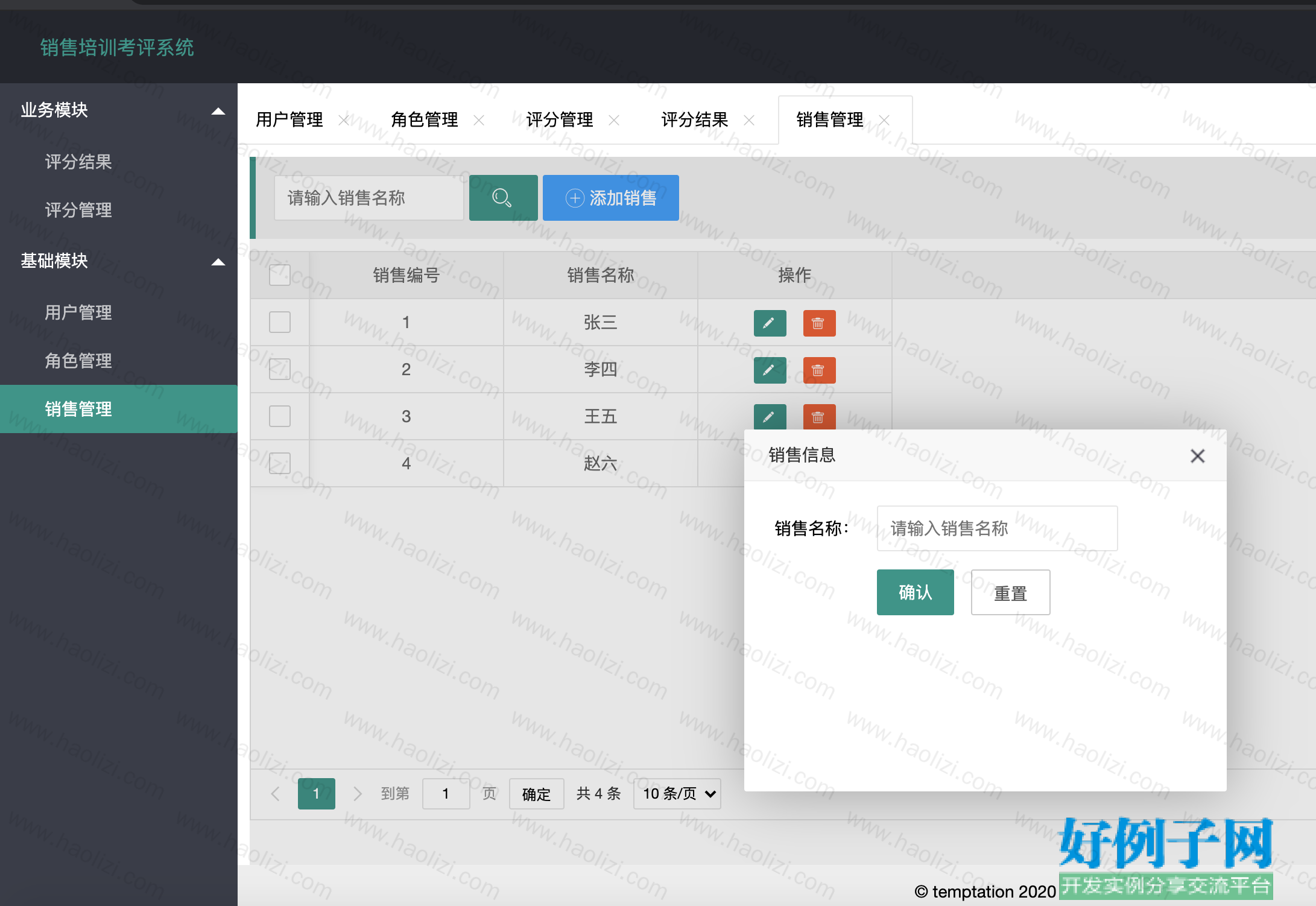1316x906 pixels.
Task: Check the row 3 王五 checkbox
Action: click(280, 416)
